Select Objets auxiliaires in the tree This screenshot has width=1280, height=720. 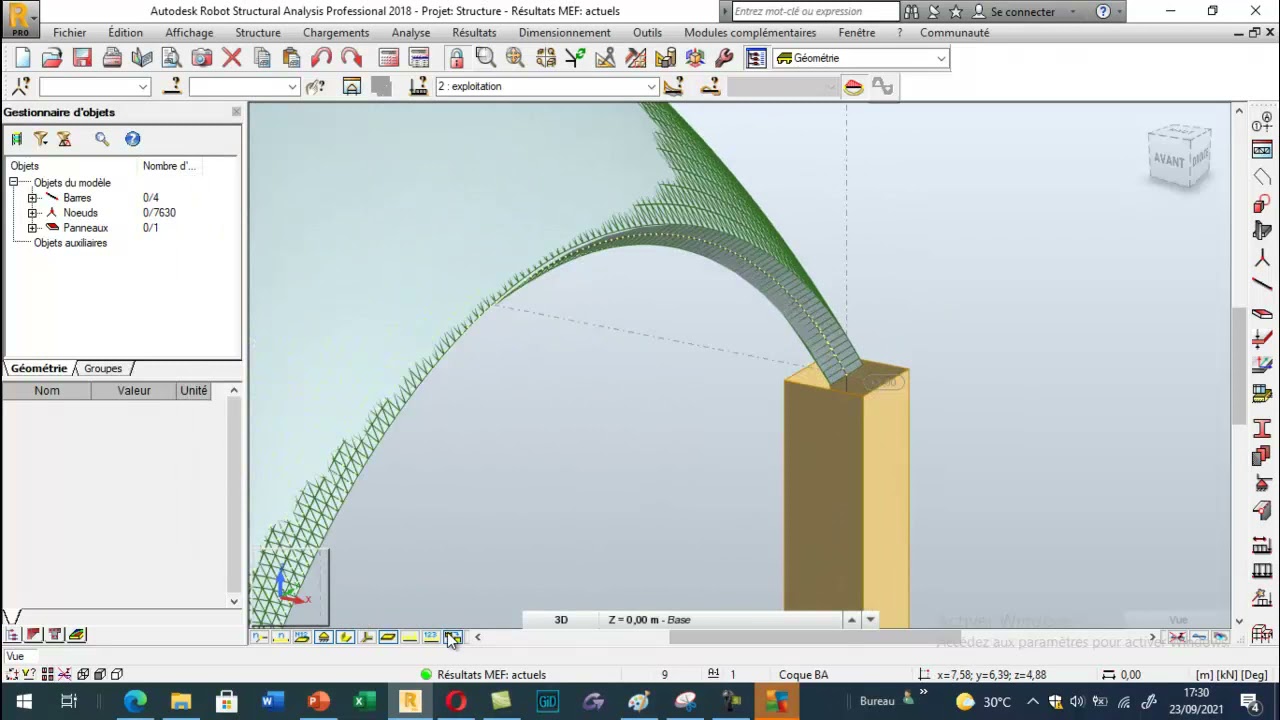[x=70, y=243]
